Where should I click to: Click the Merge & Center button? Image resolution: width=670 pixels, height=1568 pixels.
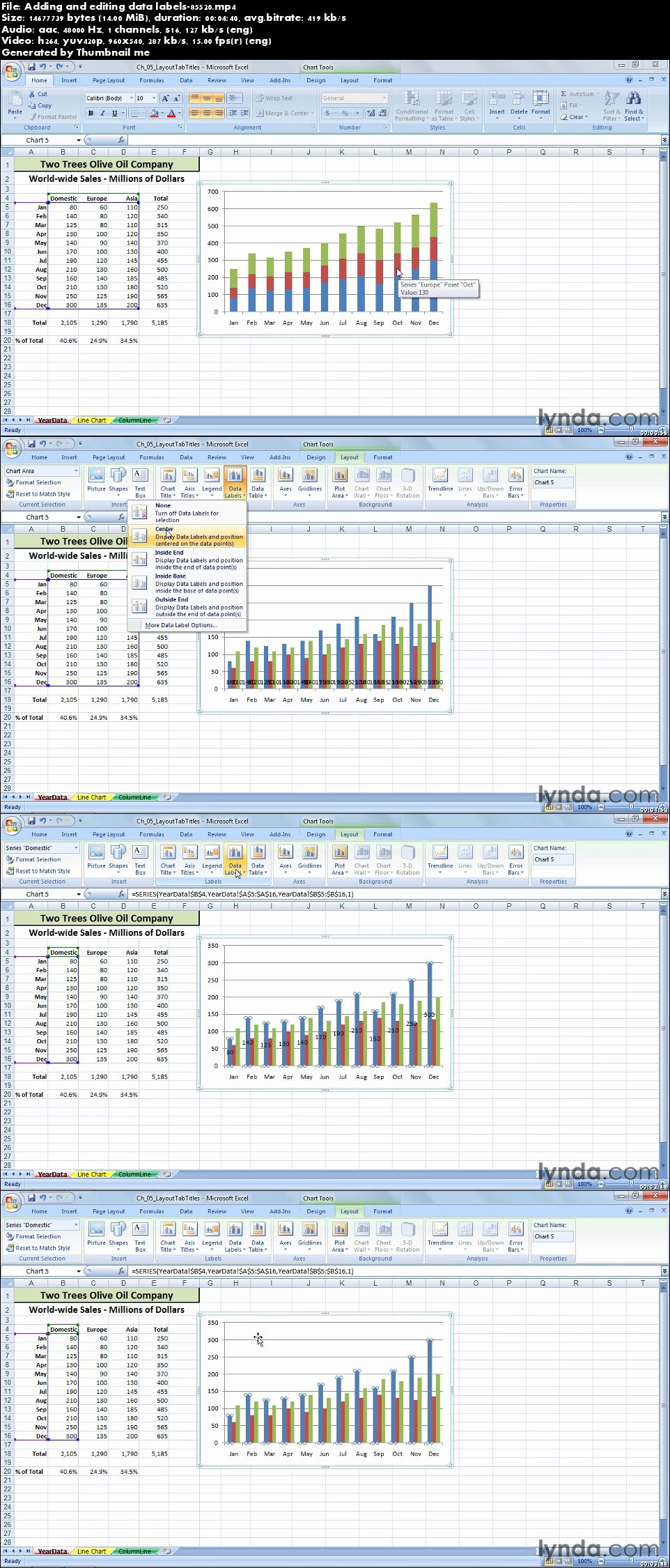point(286,113)
